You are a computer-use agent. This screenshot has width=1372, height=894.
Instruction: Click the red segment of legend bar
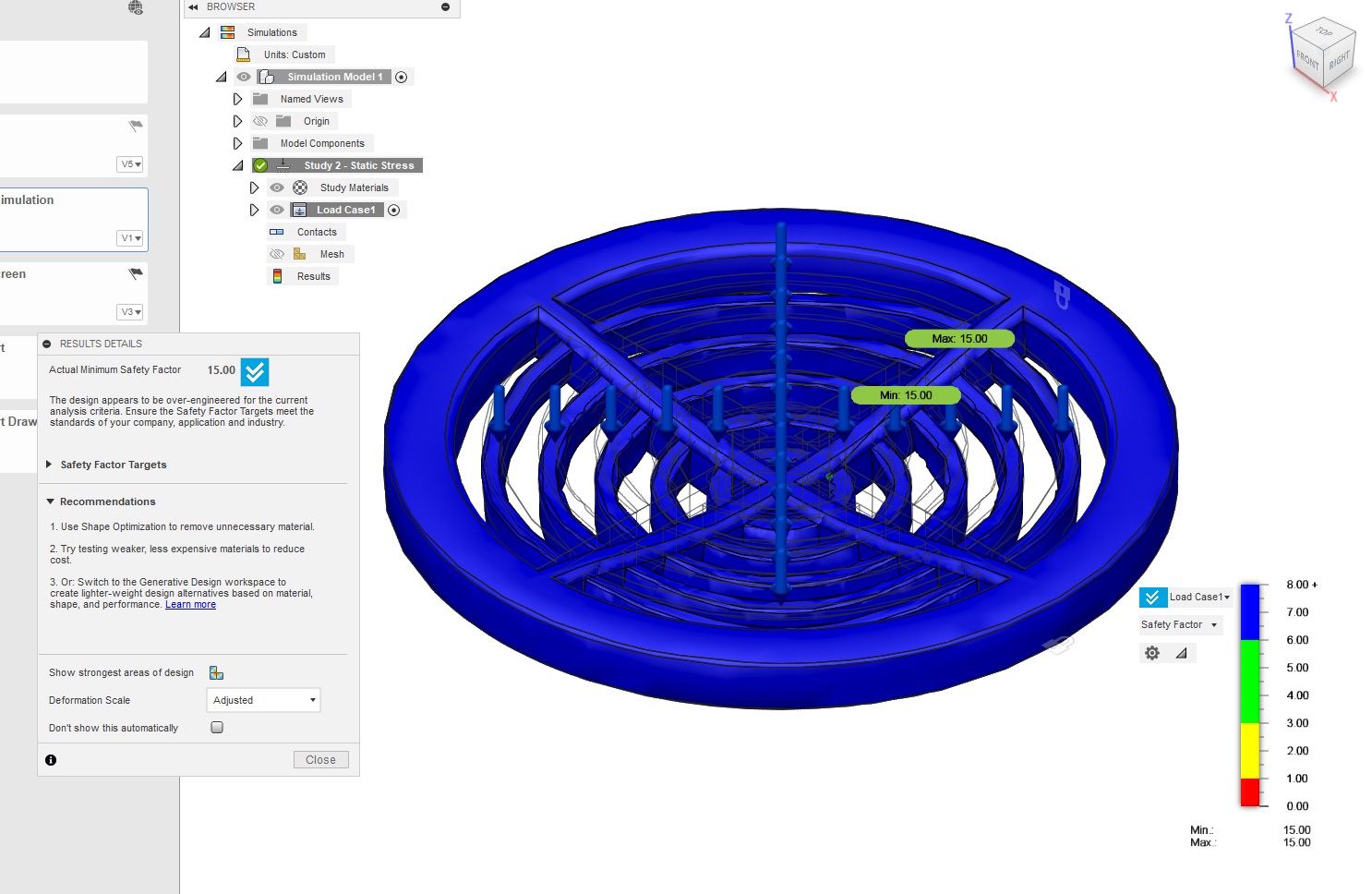pyautogui.click(x=1250, y=792)
